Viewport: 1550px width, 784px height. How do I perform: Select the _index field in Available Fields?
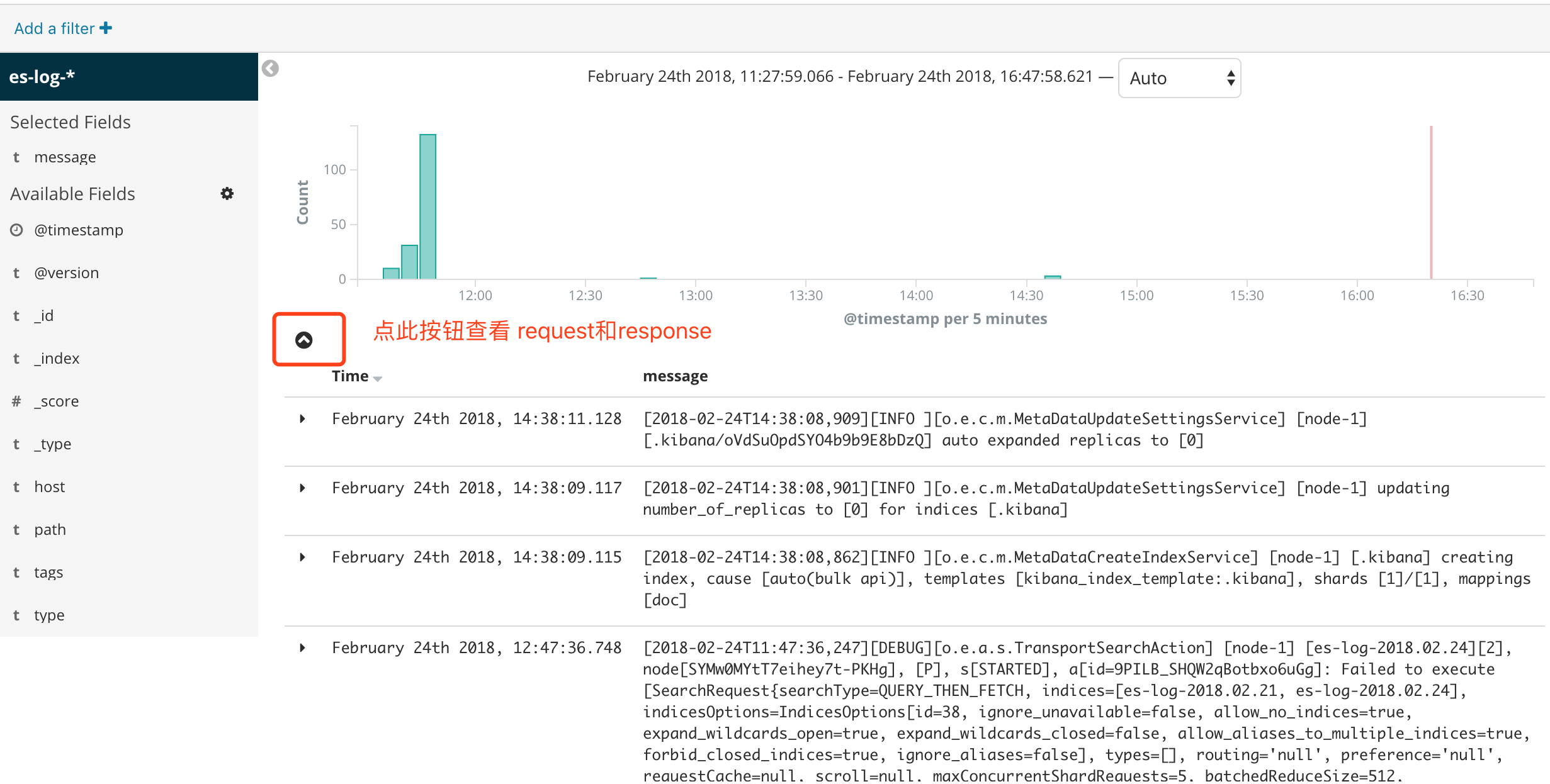click(57, 358)
